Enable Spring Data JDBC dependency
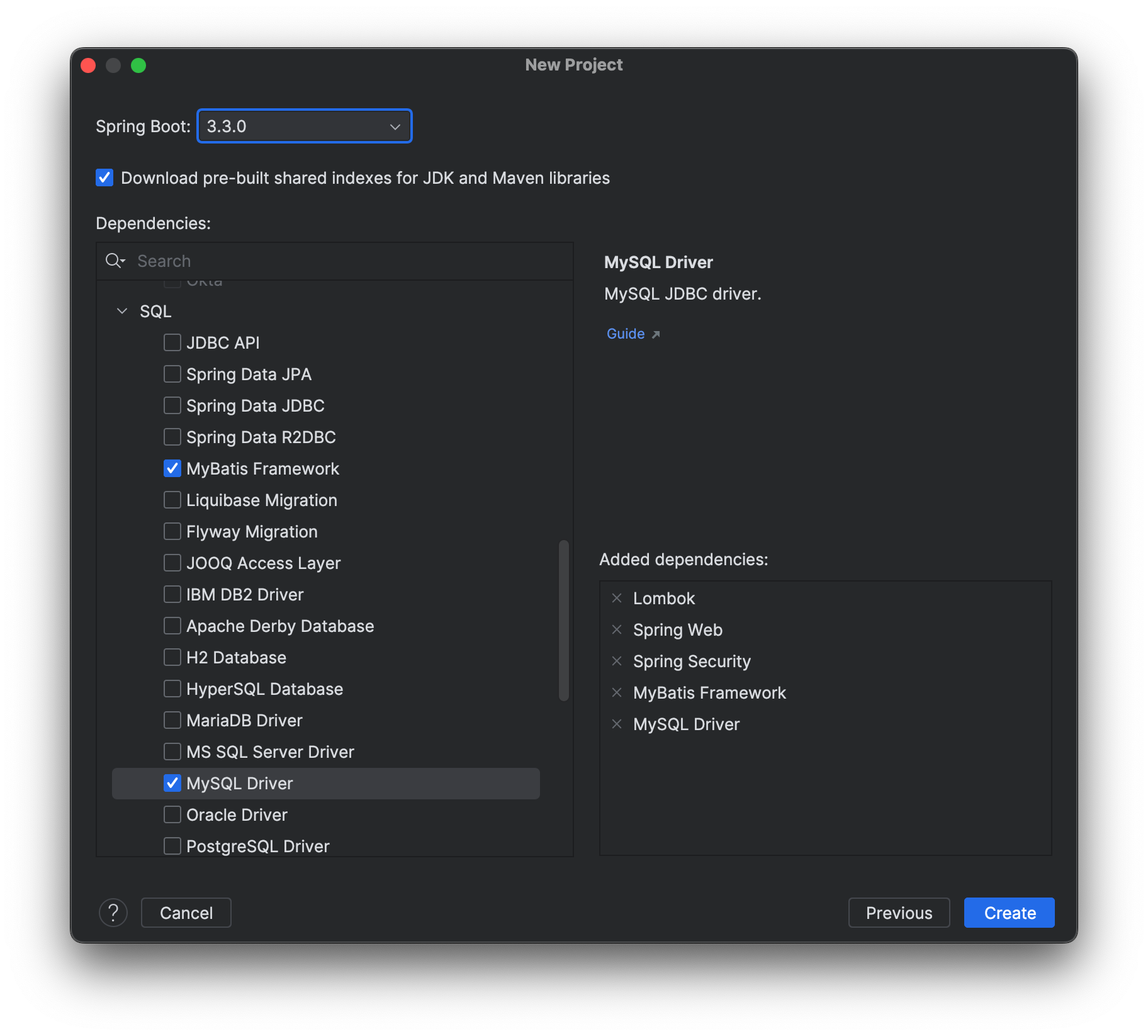The height and width of the screenshot is (1036, 1148). (x=172, y=405)
